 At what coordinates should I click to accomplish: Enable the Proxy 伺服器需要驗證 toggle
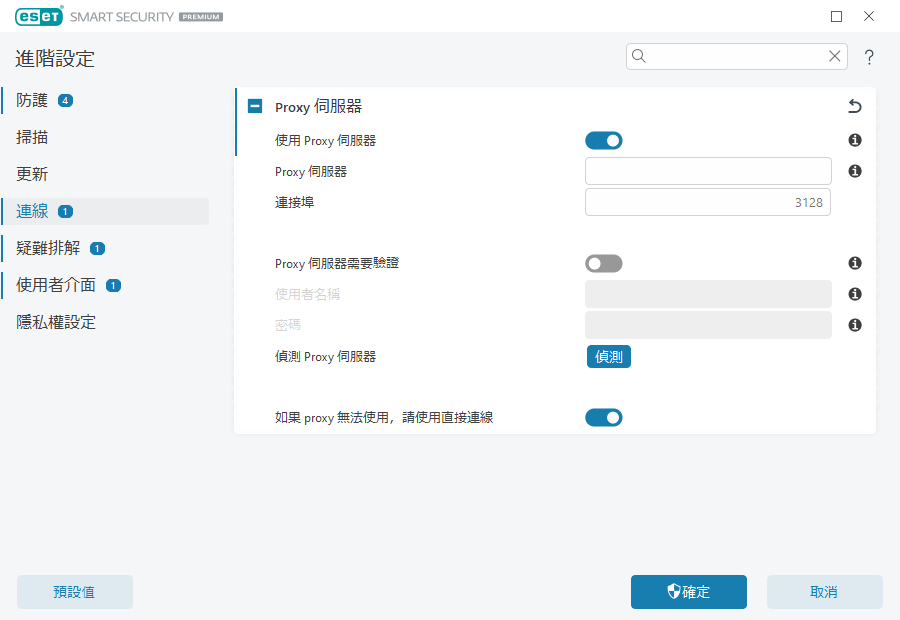604,264
